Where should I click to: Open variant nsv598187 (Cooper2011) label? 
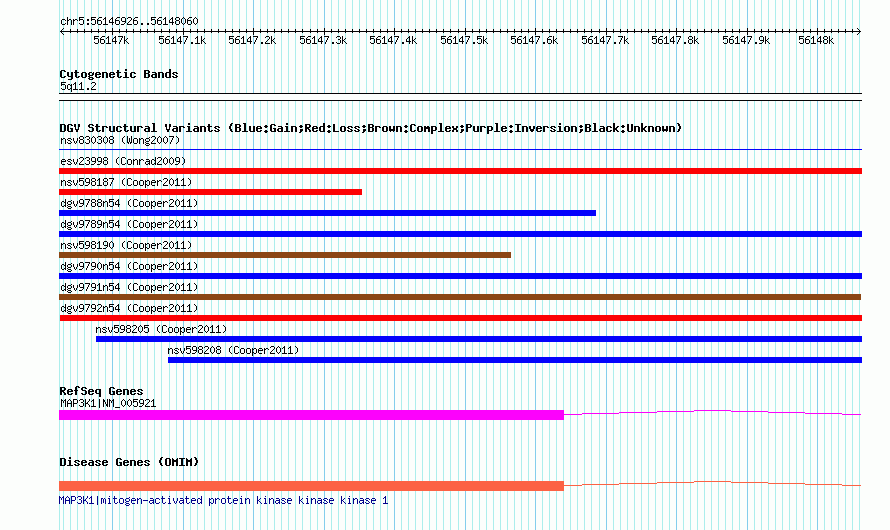(x=126, y=182)
